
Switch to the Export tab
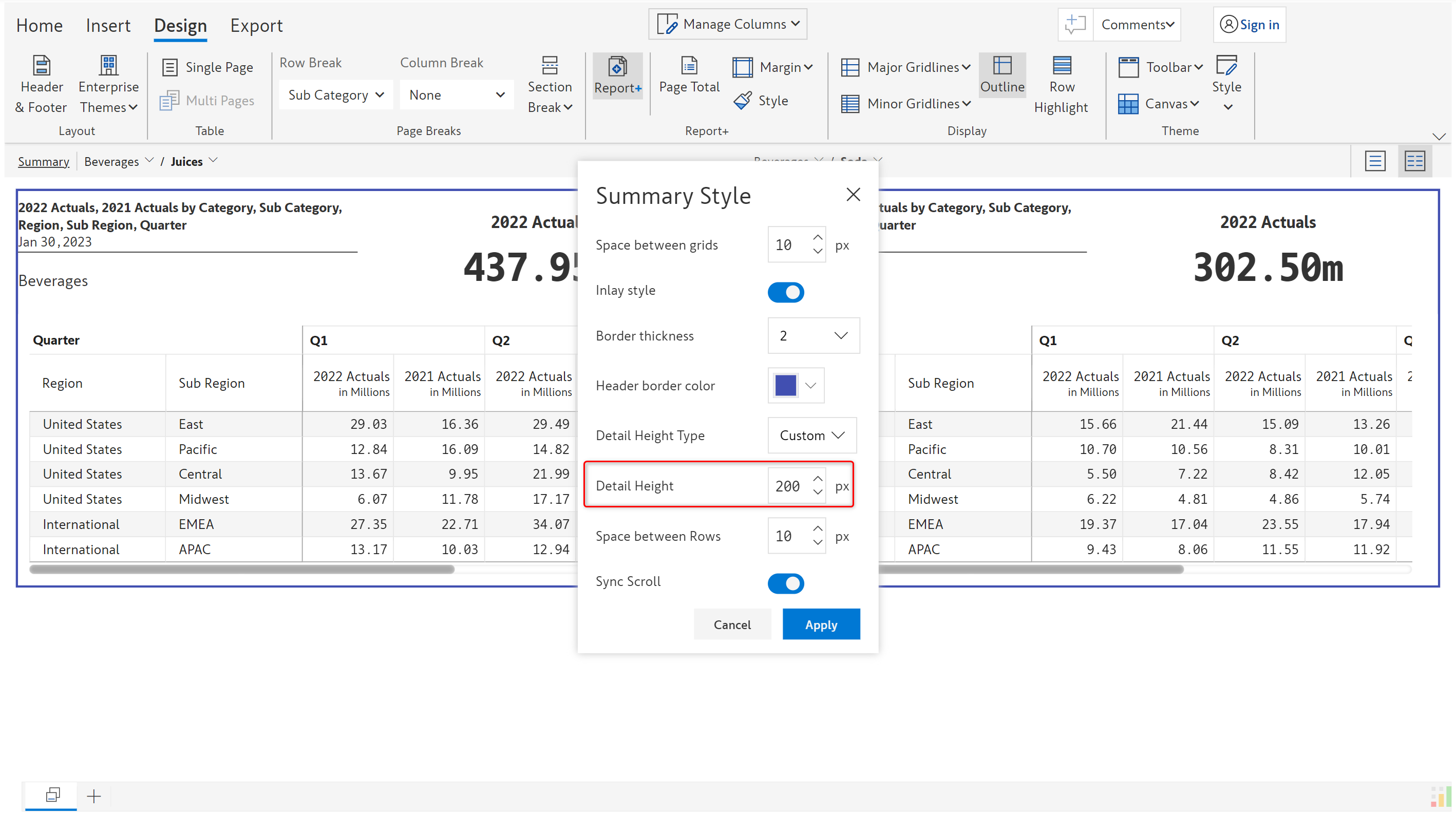(x=256, y=26)
